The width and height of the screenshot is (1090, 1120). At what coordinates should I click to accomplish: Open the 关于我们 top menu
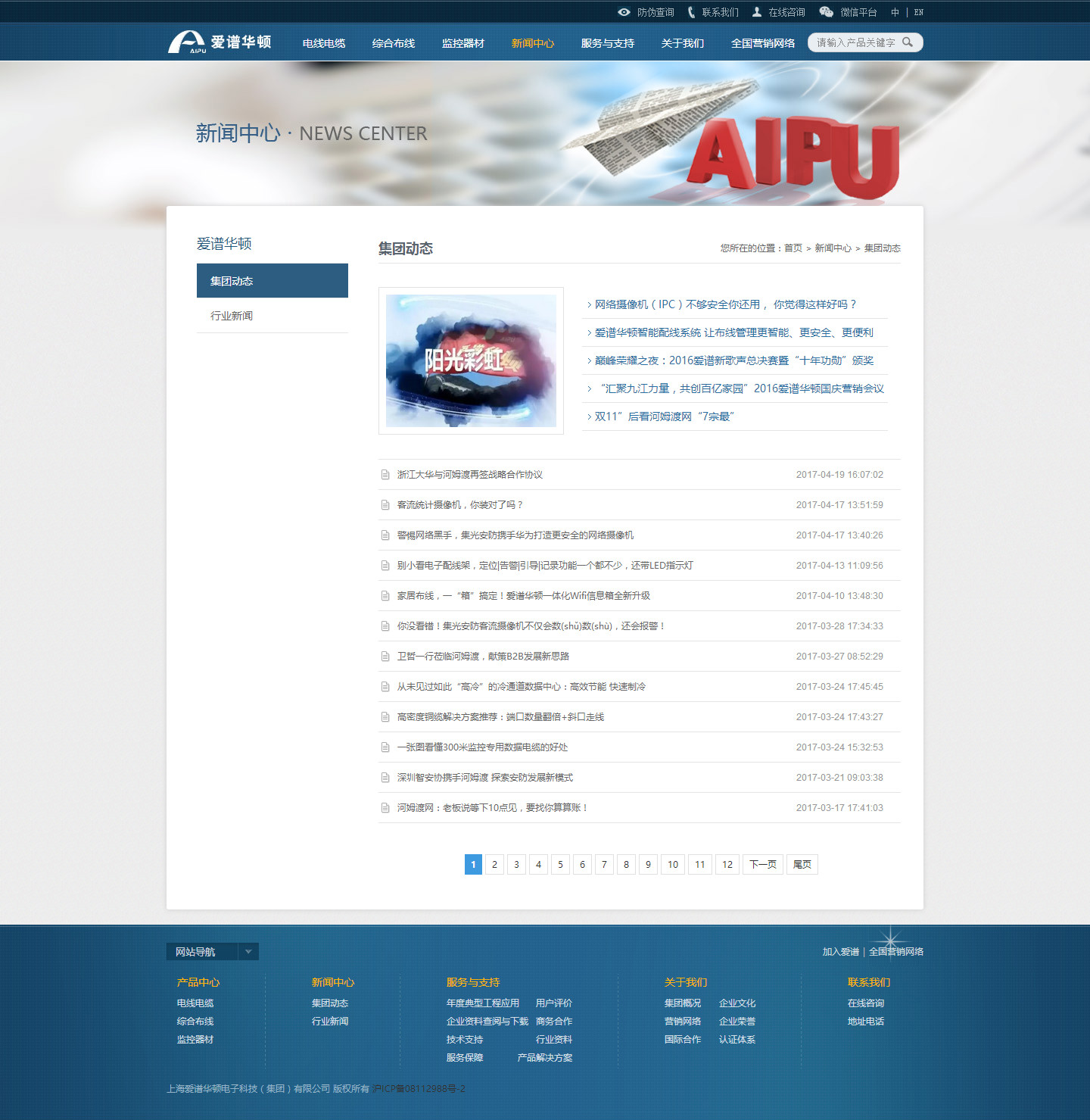(x=683, y=43)
